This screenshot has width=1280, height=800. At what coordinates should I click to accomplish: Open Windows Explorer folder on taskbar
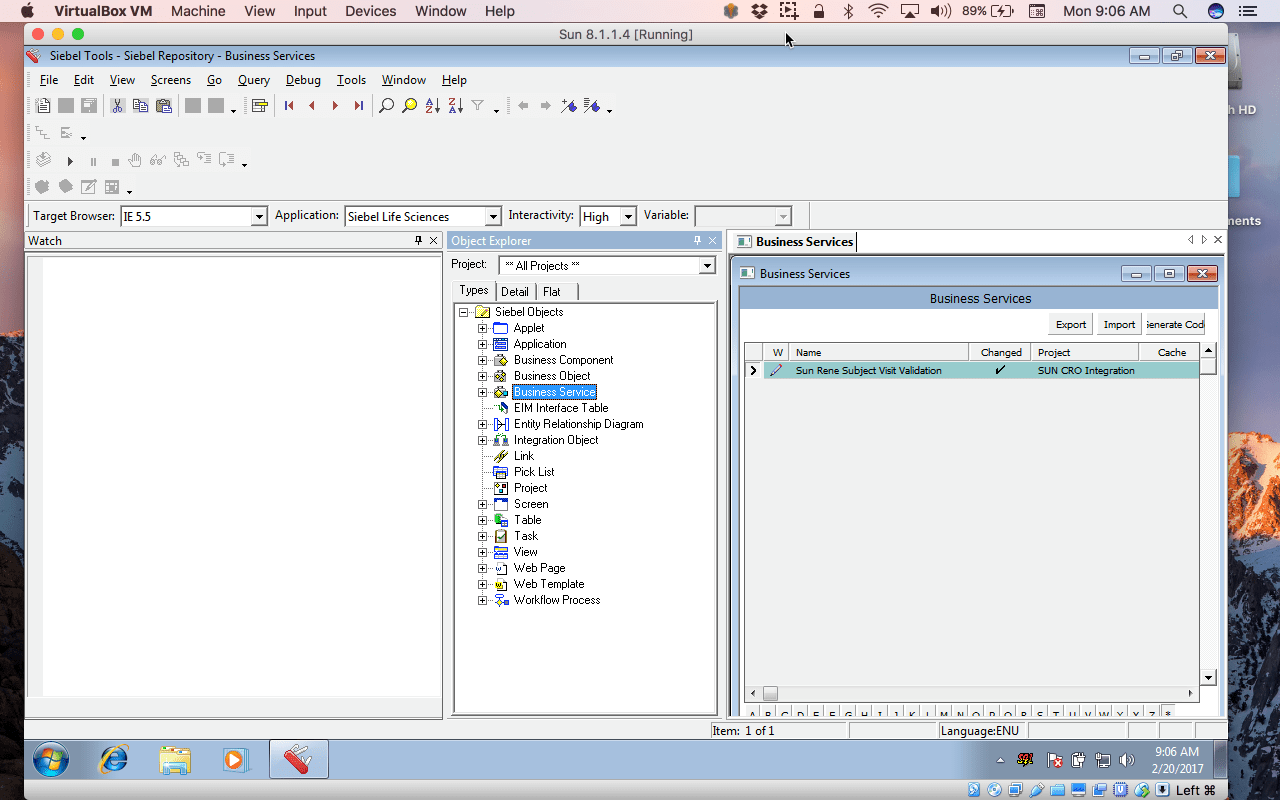[174, 760]
